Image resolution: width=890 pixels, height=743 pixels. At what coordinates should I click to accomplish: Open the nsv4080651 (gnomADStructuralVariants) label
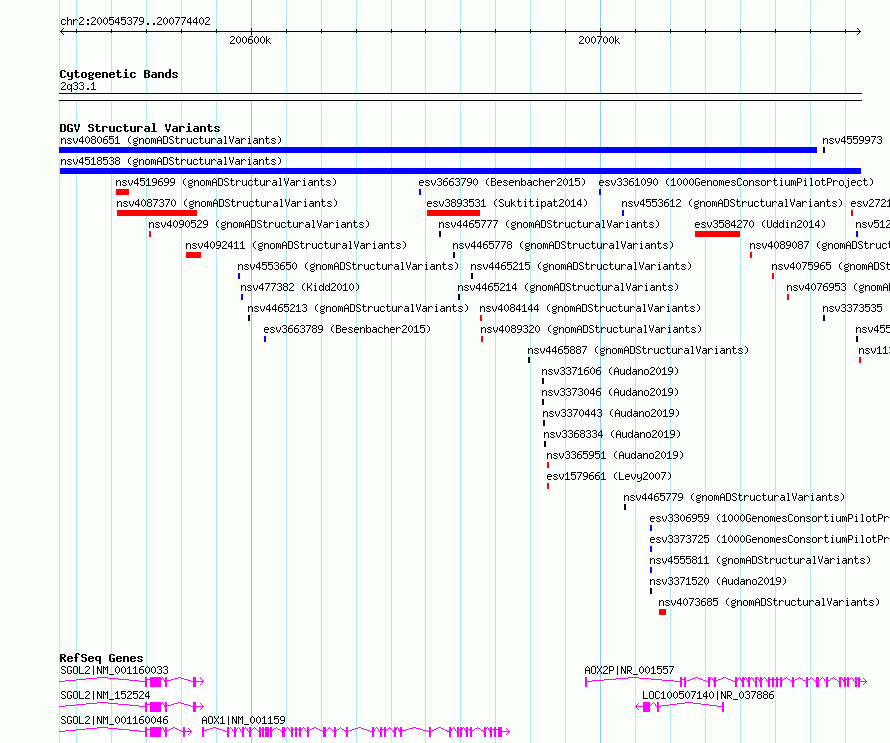coord(171,140)
